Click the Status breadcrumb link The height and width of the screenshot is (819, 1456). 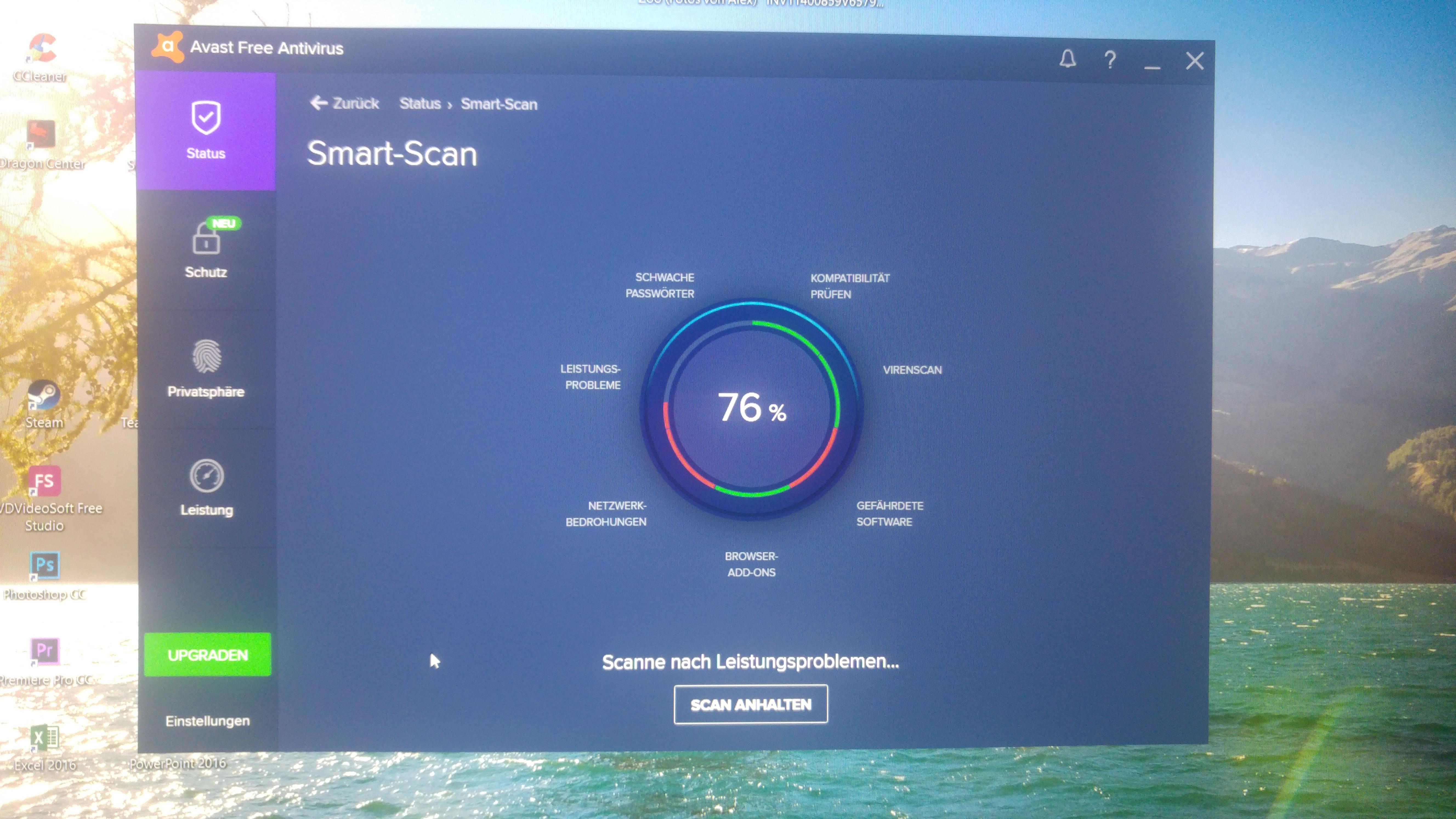point(420,104)
